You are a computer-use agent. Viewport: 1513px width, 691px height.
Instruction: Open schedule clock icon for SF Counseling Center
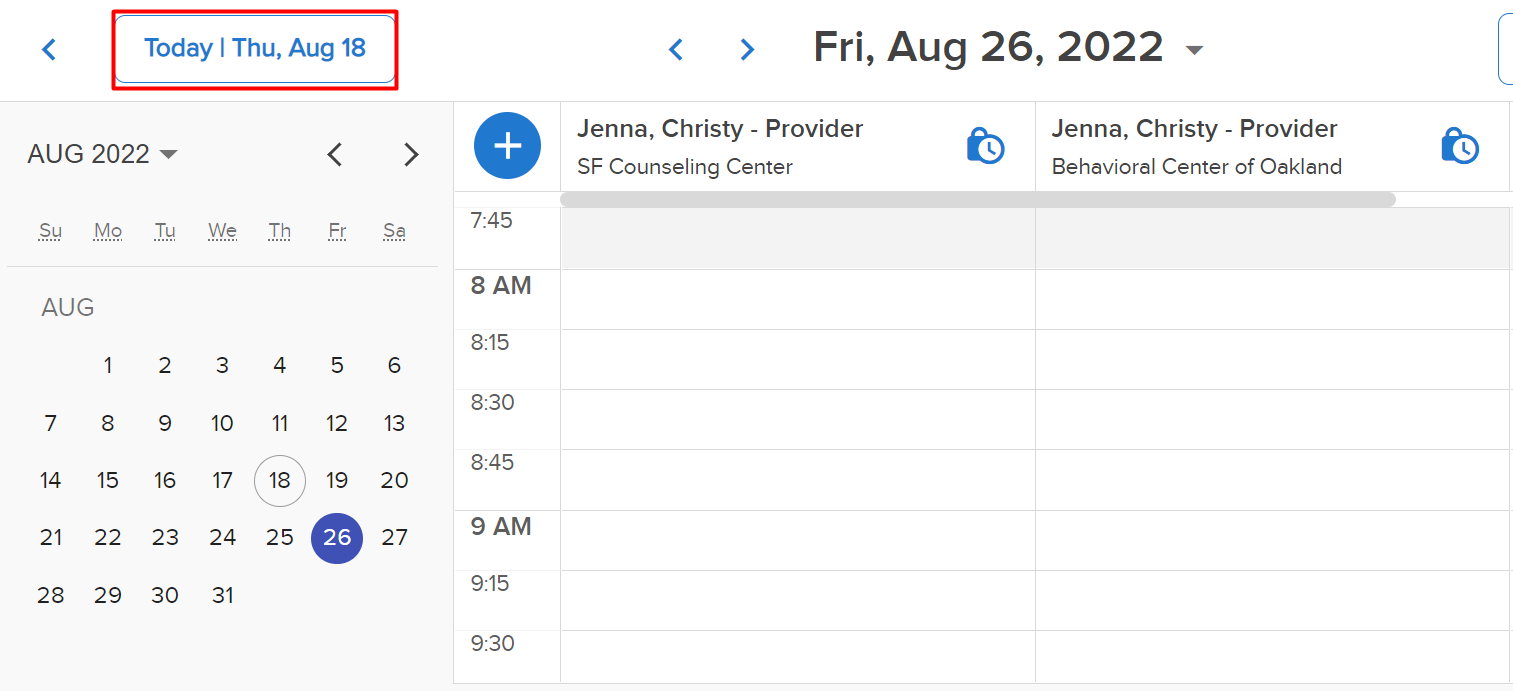985,146
